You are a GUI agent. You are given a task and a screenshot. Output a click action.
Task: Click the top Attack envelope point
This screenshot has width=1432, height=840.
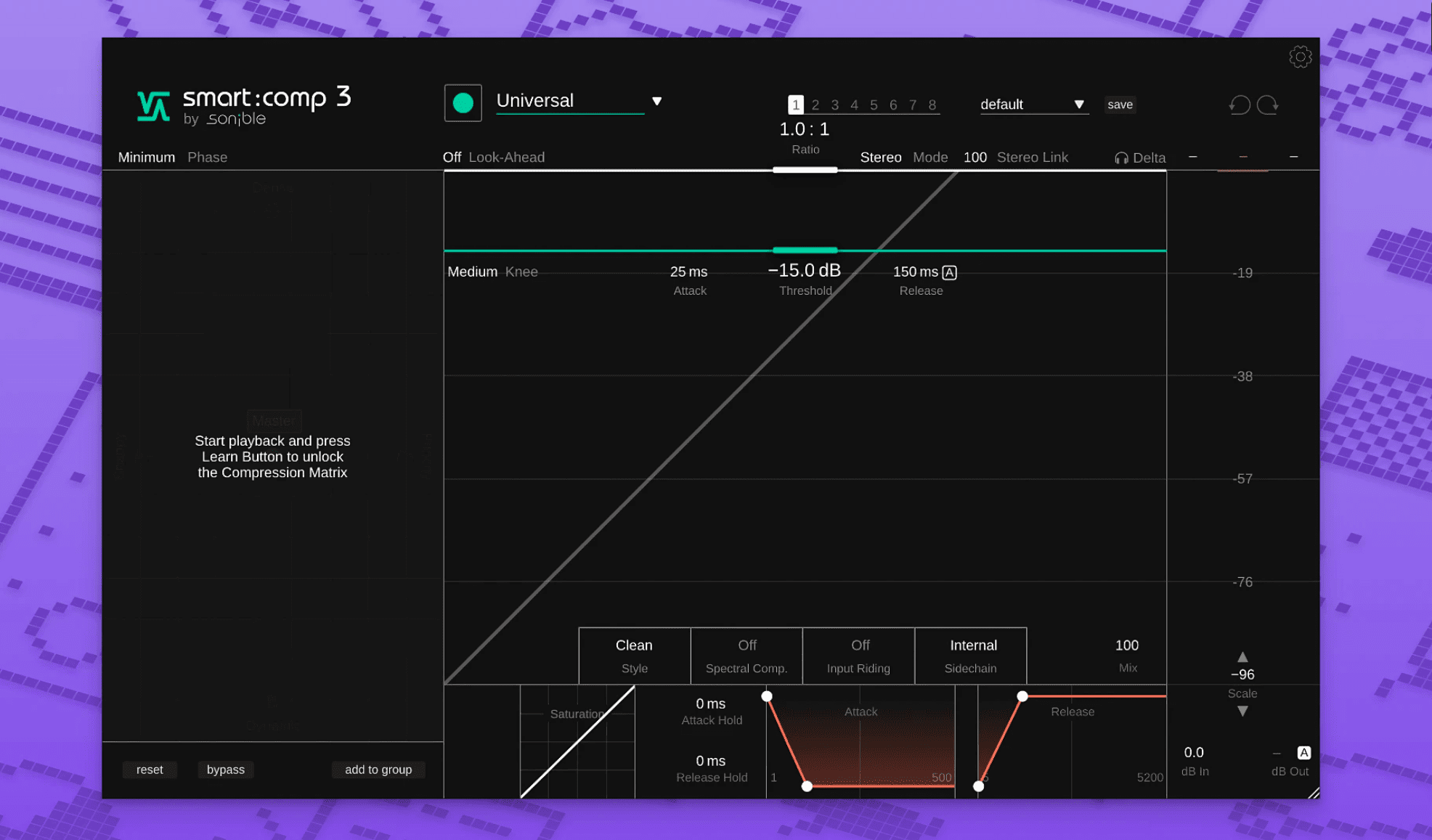(767, 696)
